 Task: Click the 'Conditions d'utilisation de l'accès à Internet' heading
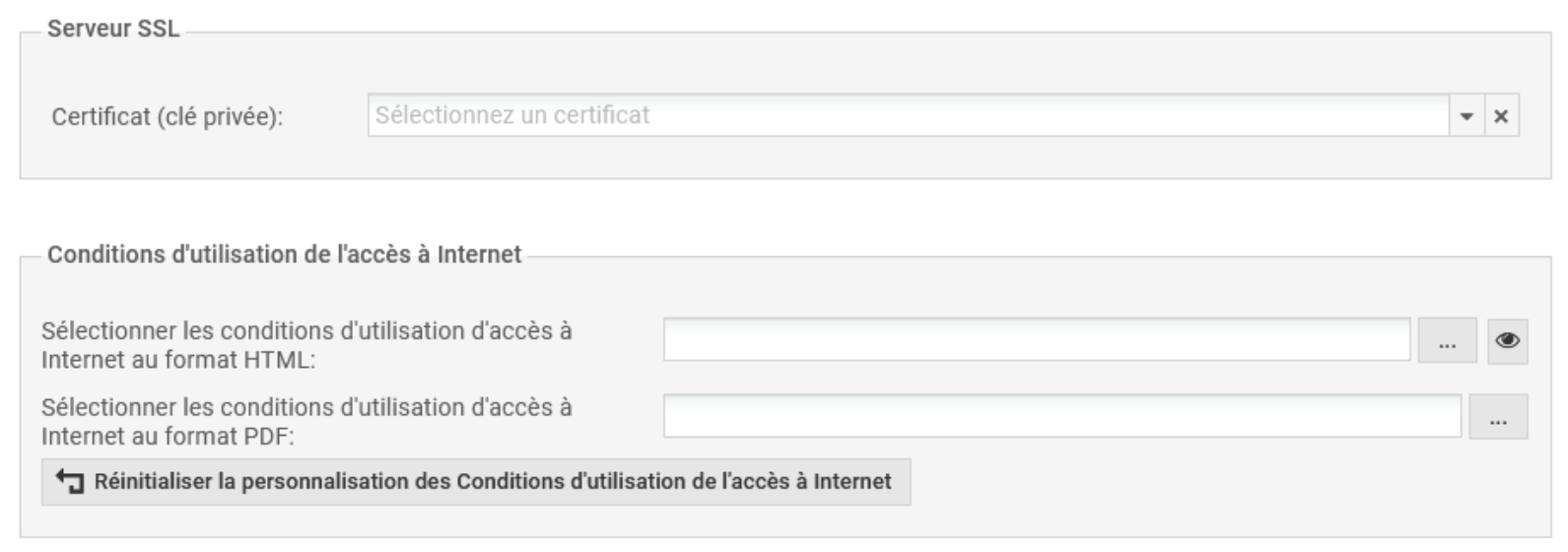[284, 255]
